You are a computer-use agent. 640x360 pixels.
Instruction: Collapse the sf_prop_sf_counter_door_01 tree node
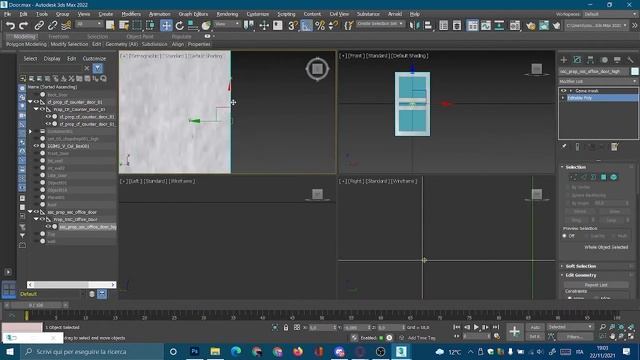(x=30, y=102)
